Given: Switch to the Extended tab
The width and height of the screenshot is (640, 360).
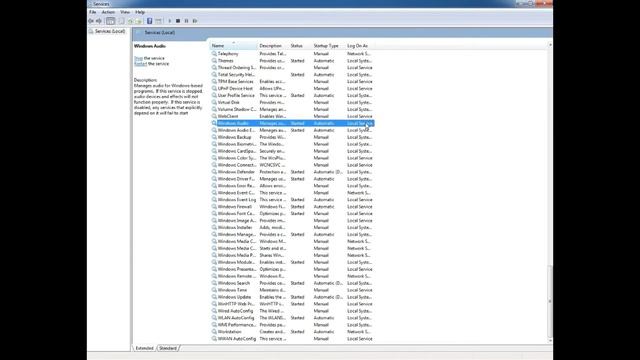Looking at the screenshot, I should tap(144, 348).
